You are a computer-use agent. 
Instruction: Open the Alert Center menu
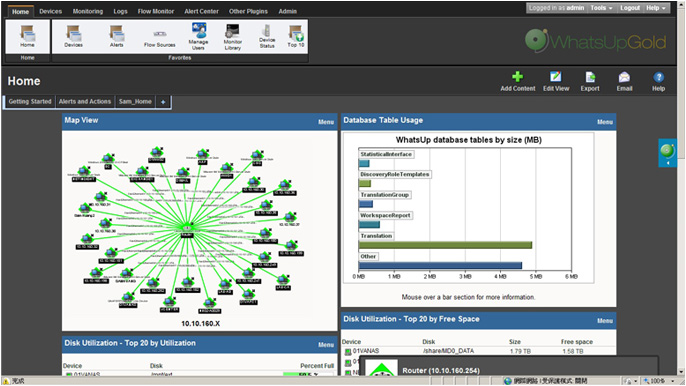[201, 11]
